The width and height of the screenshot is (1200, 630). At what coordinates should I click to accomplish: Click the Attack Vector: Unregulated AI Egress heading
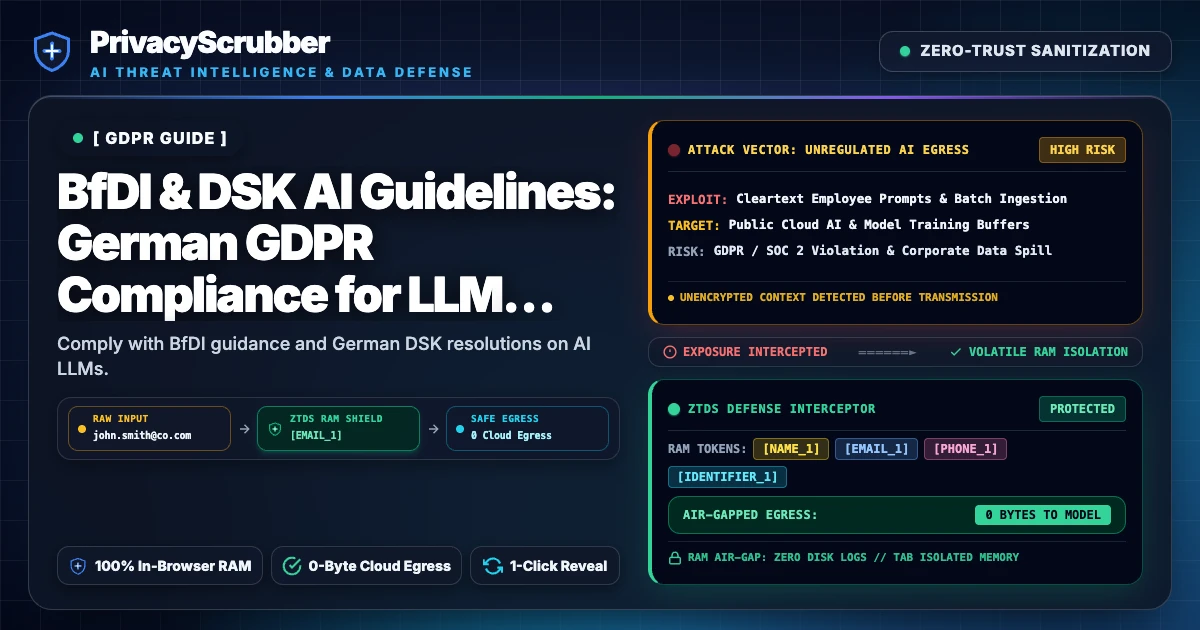point(828,150)
